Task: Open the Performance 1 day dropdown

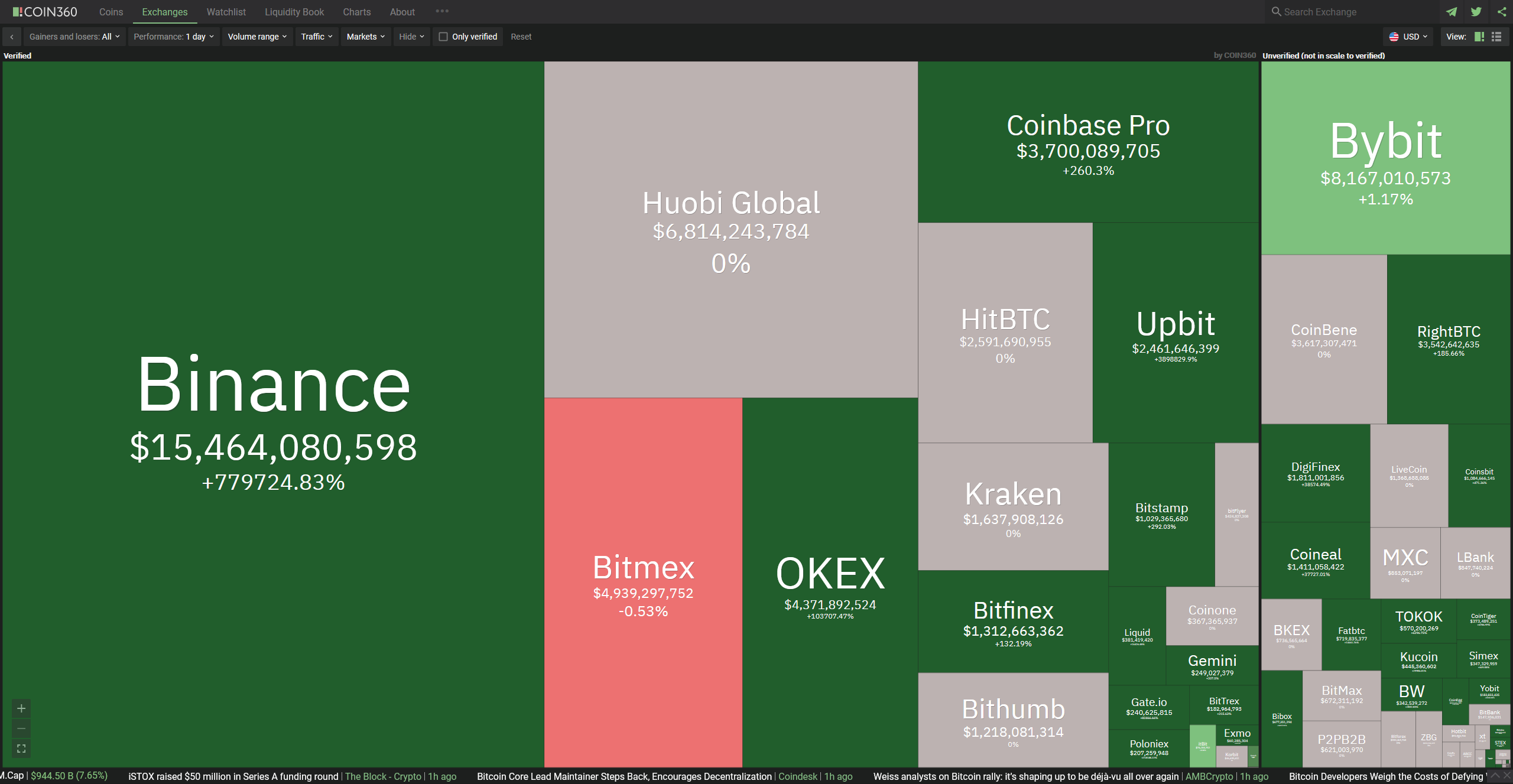Action: [174, 37]
